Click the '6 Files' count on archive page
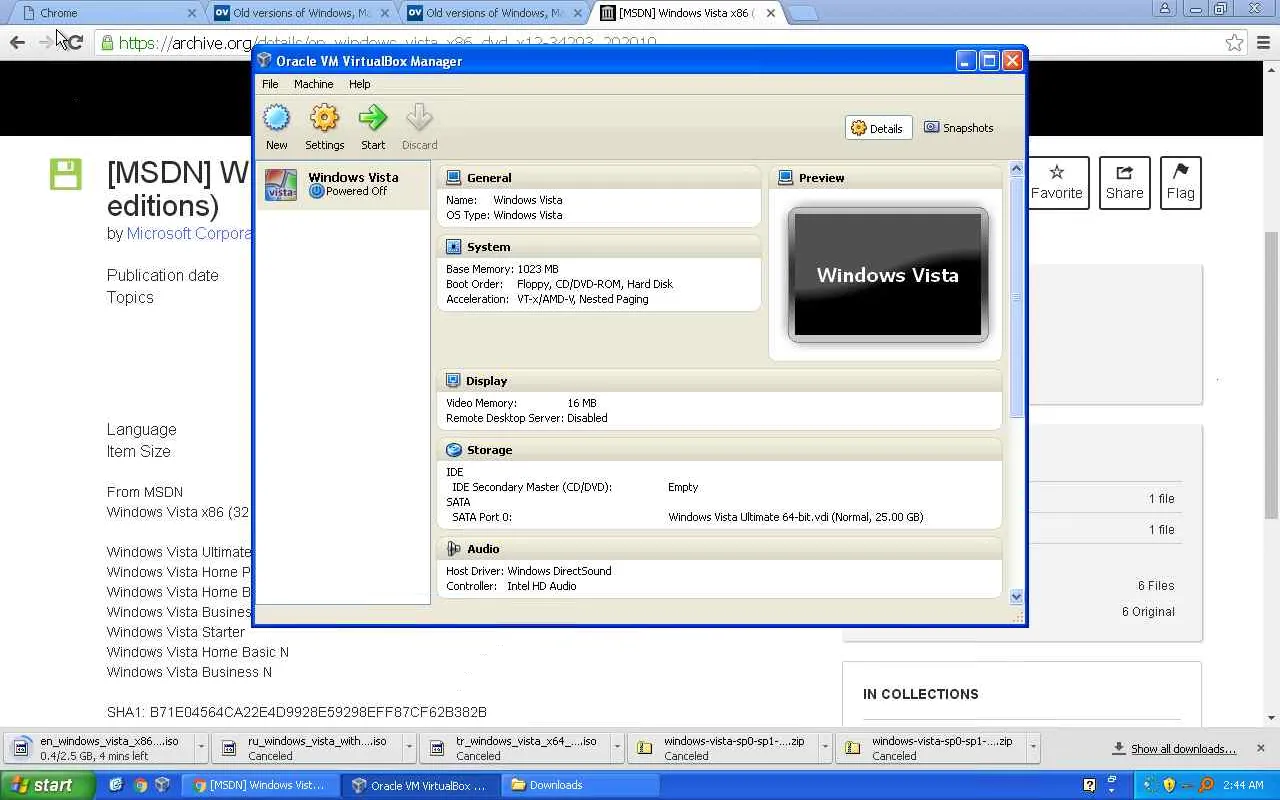Screen dimensions: 1280x800 (x=1156, y=586)
